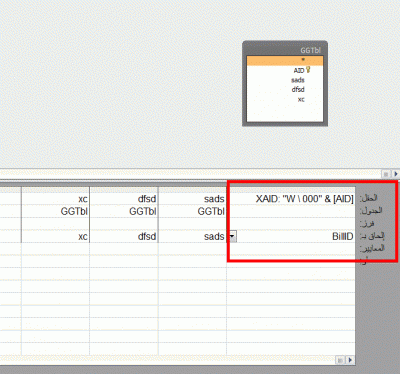Click the XAID expression field cell
400x374 pixels.
click(291, 199)
